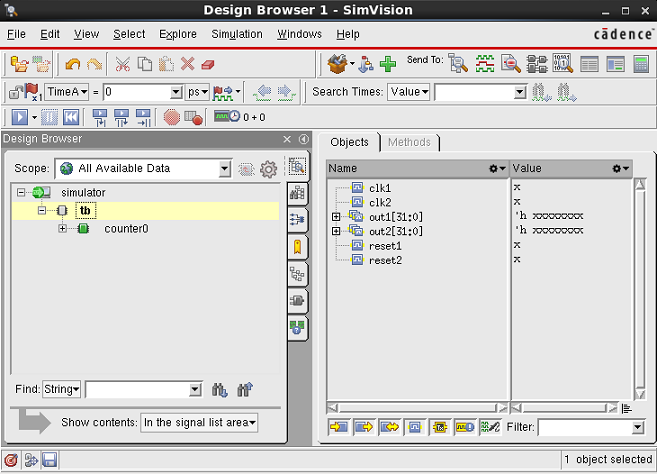The image size is (657, 474).
Task: Click the Reset simulation rewind button
Action: (x=71, y=117)
